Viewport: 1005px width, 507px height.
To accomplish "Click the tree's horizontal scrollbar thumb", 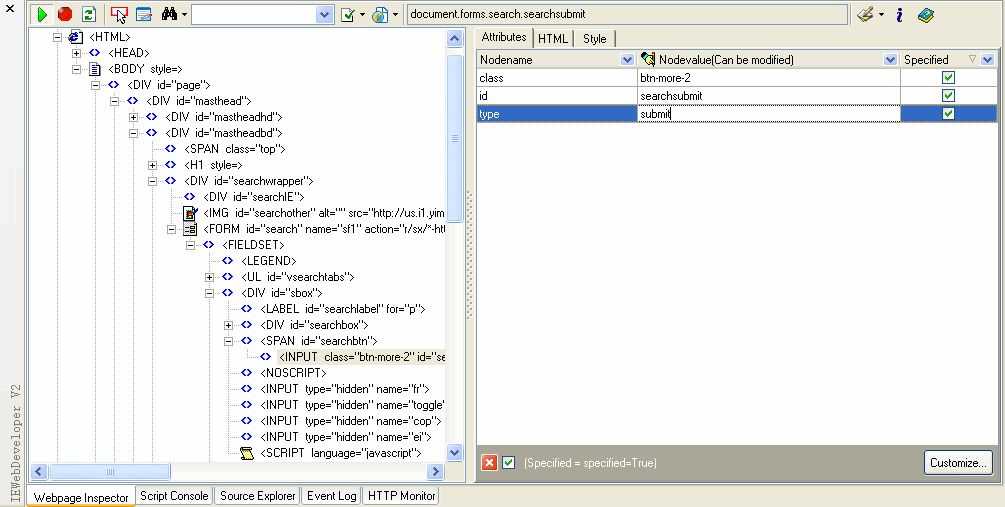I will point(96,473).
